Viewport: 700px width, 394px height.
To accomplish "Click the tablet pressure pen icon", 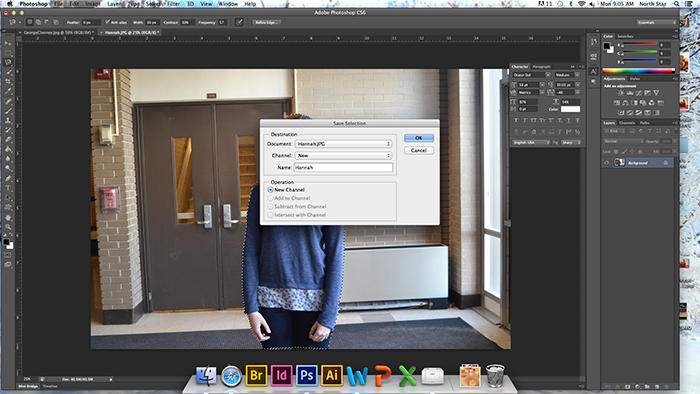I will 239,22.
